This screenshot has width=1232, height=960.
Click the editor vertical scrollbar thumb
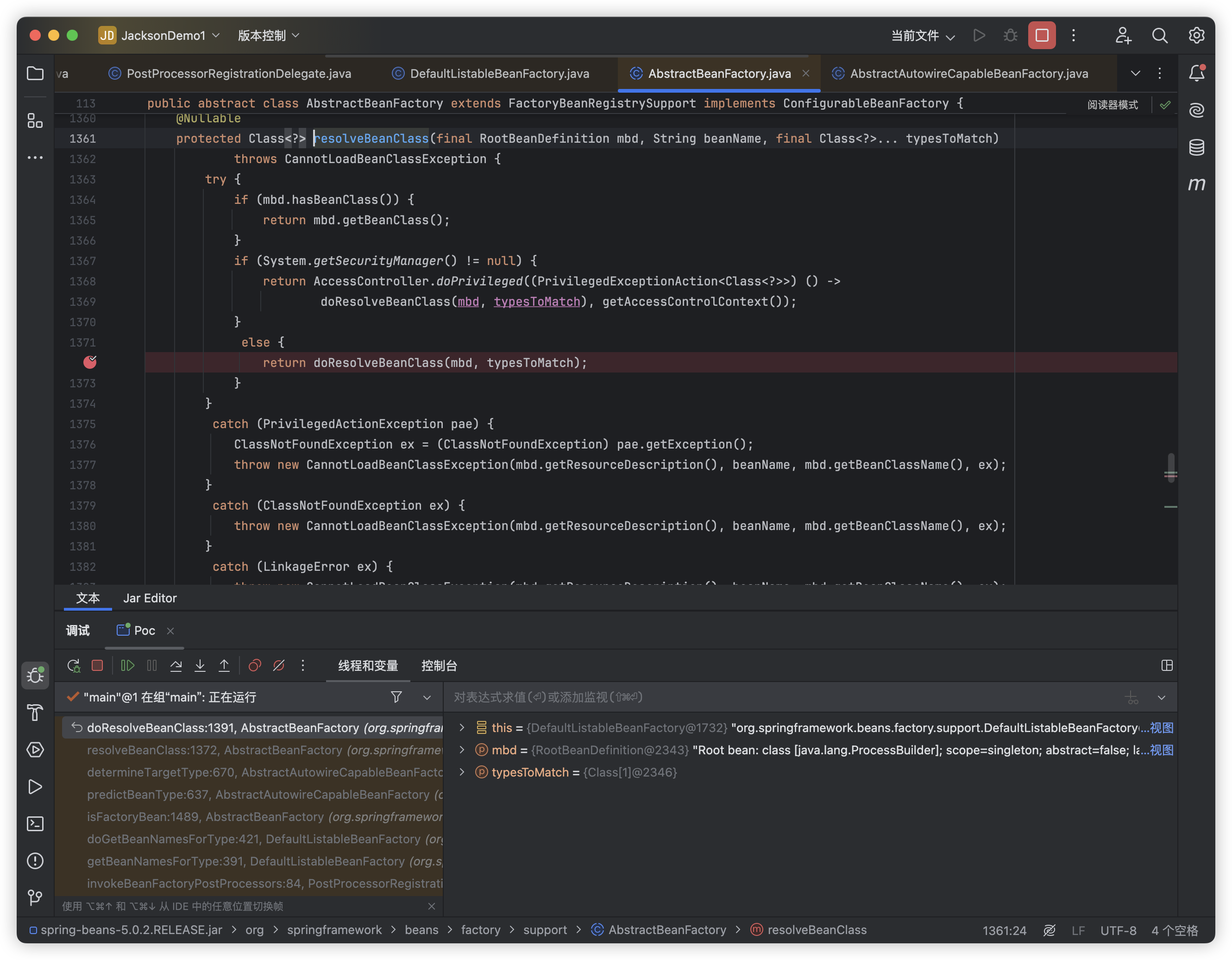(x=1171, y=467)
